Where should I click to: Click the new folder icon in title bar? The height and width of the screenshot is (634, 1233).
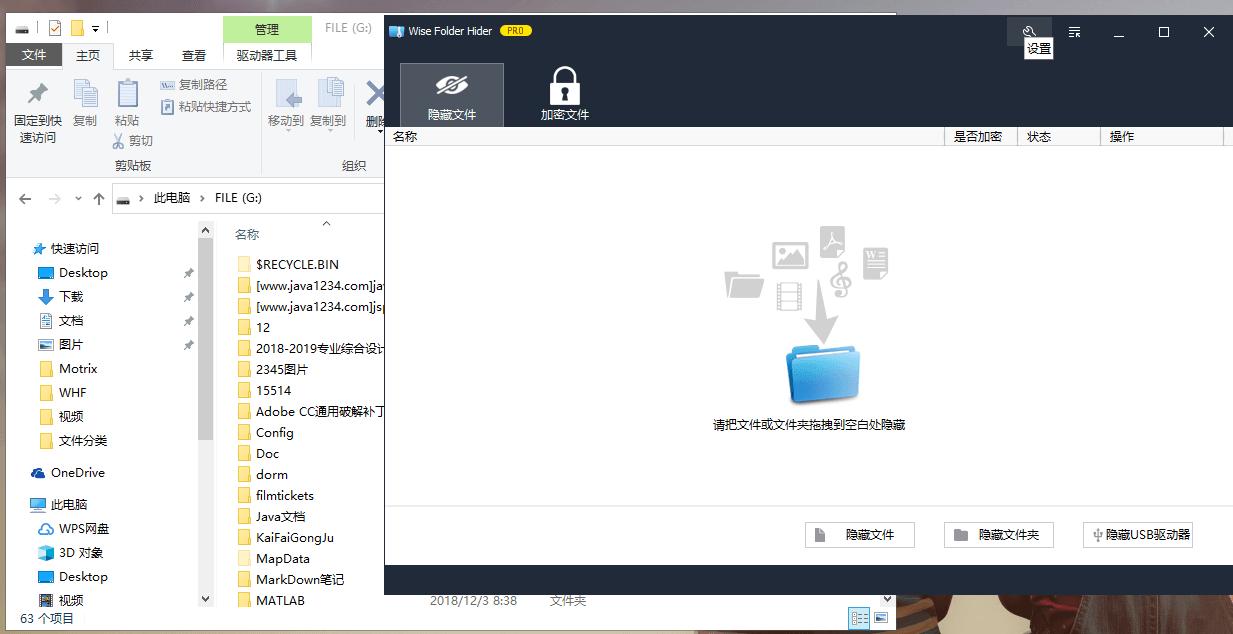click(x=76, y=28)
